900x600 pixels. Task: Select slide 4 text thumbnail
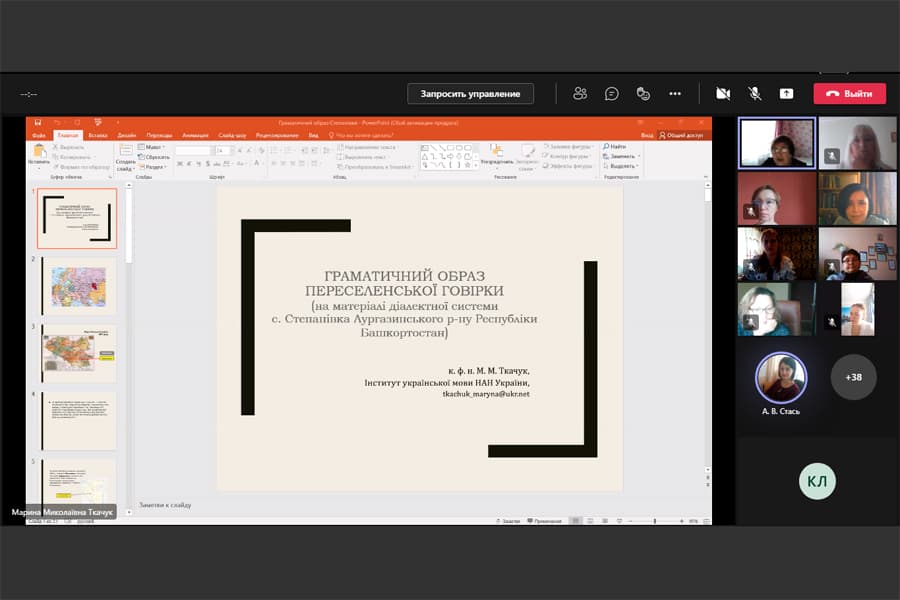coord(78,421)
